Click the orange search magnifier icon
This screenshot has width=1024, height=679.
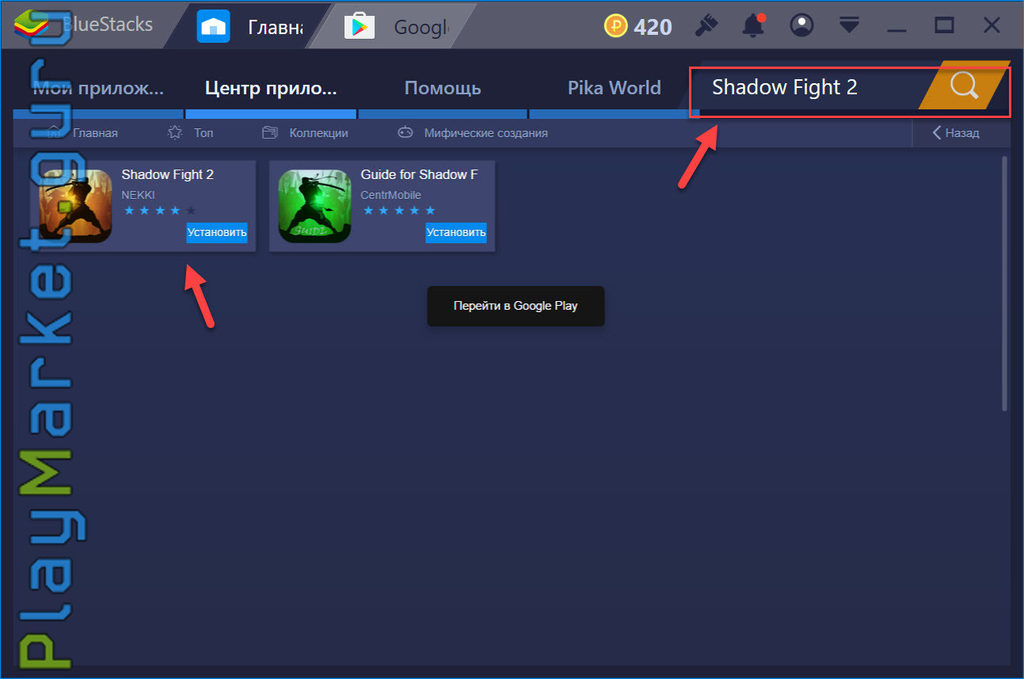[964, 86]
